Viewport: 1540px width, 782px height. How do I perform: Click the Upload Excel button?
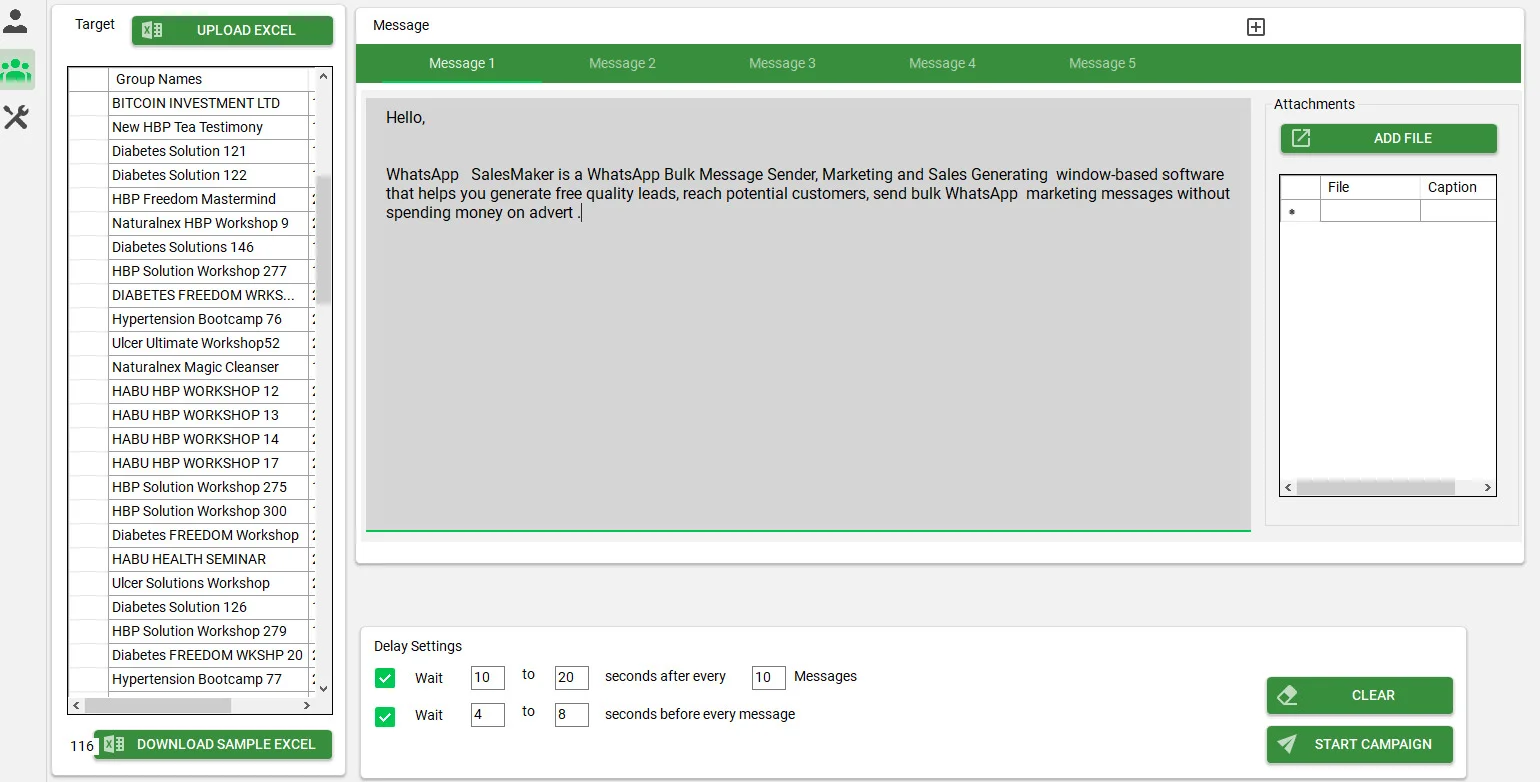[232, 30]
